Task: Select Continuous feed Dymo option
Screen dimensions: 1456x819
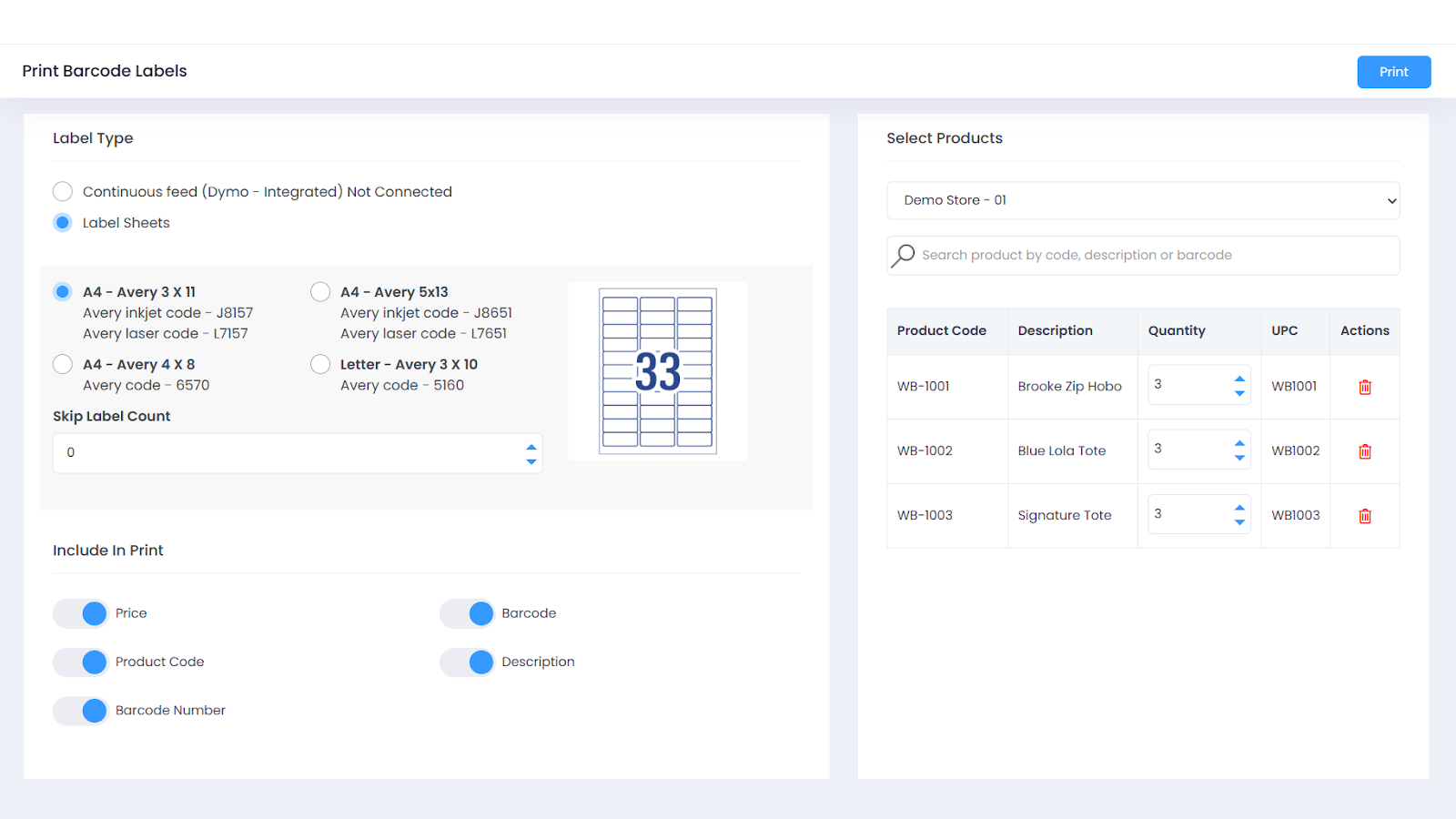Action: (63, 192)
